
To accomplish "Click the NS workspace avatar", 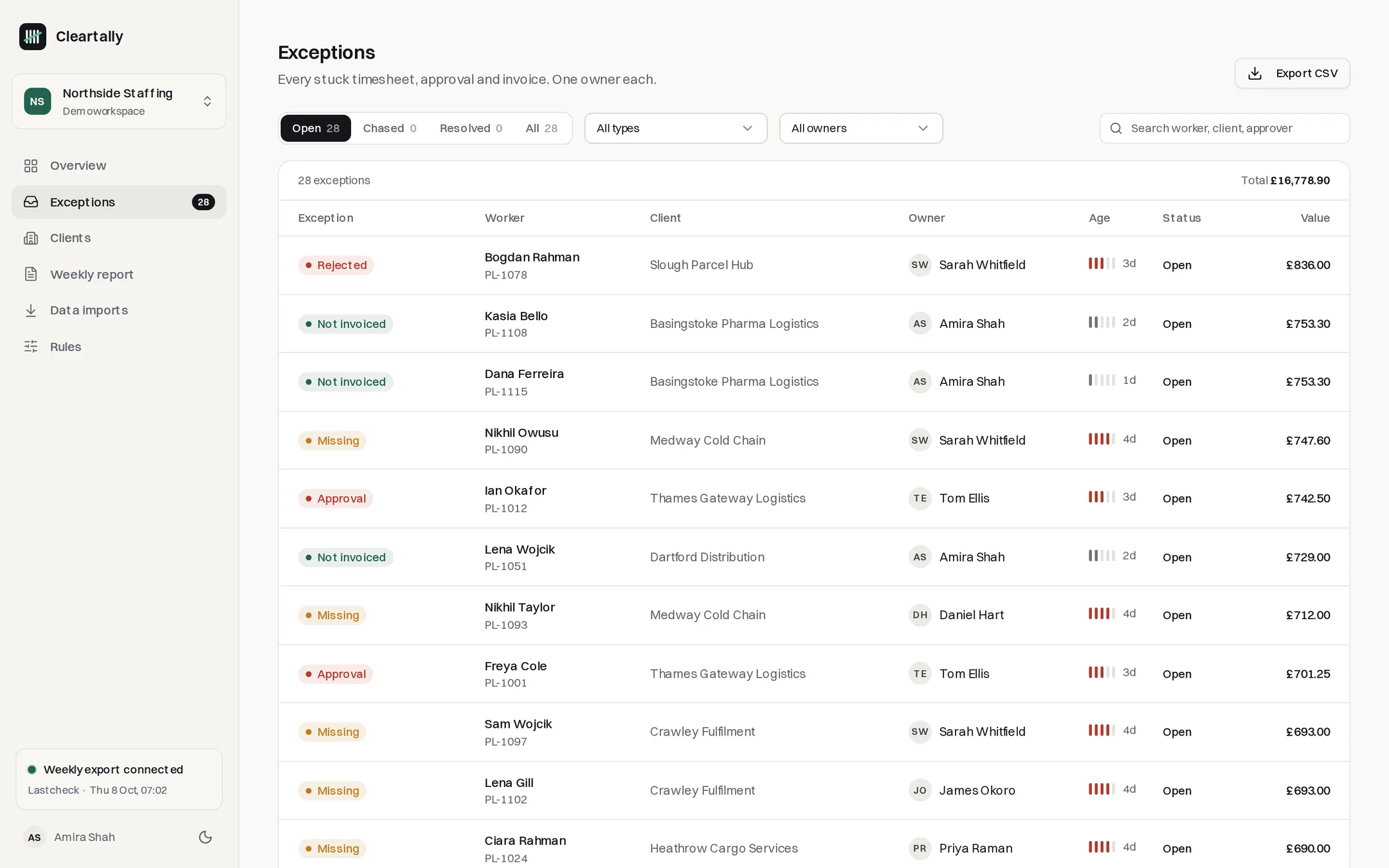I will 37,102.
